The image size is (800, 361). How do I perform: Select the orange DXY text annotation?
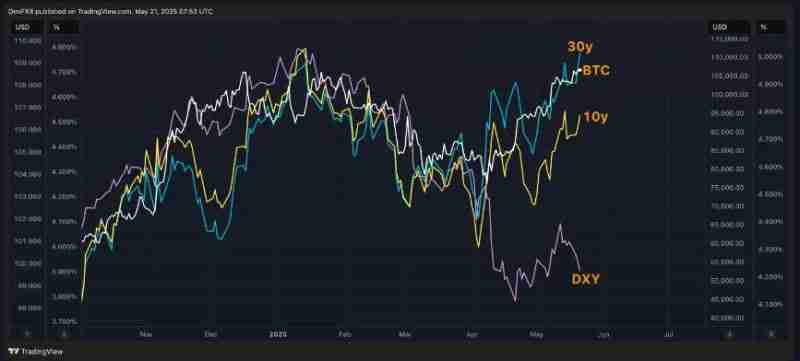[x=585, y=279]
